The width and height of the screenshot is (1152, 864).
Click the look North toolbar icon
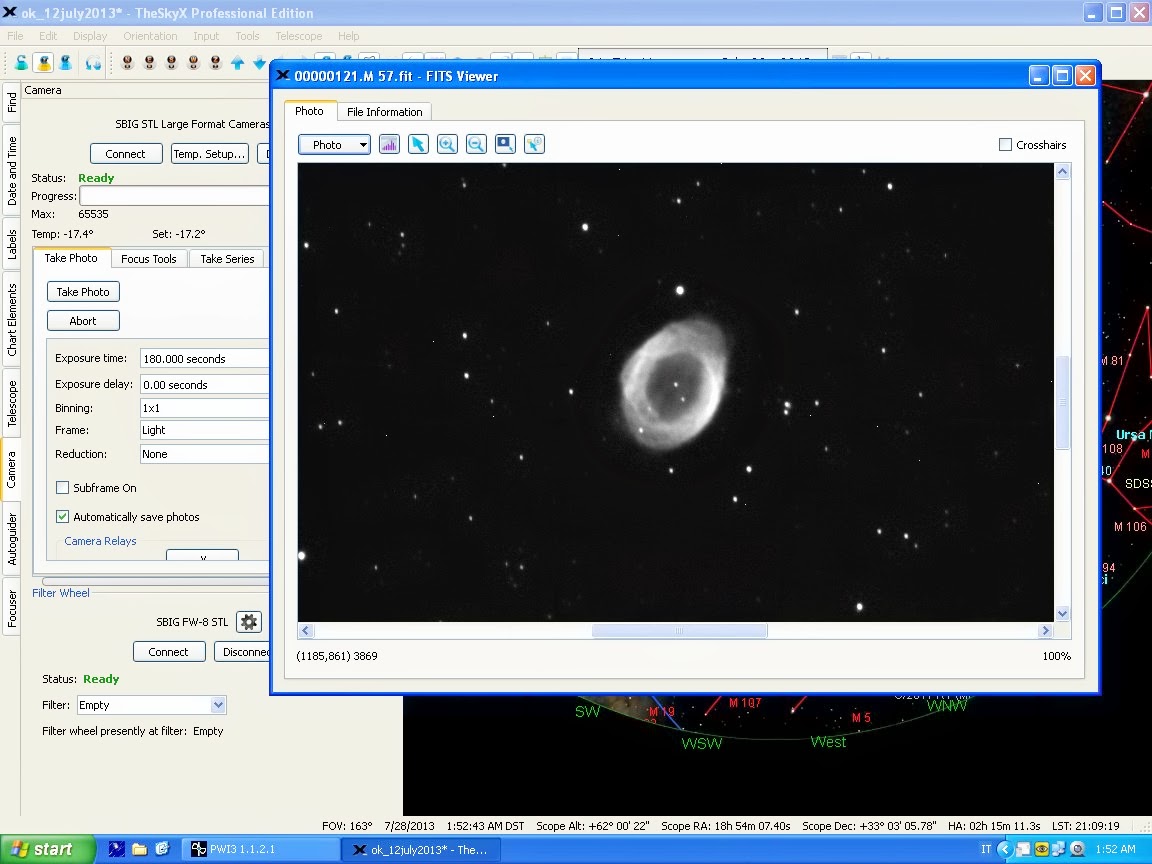[x=128, y=63]
